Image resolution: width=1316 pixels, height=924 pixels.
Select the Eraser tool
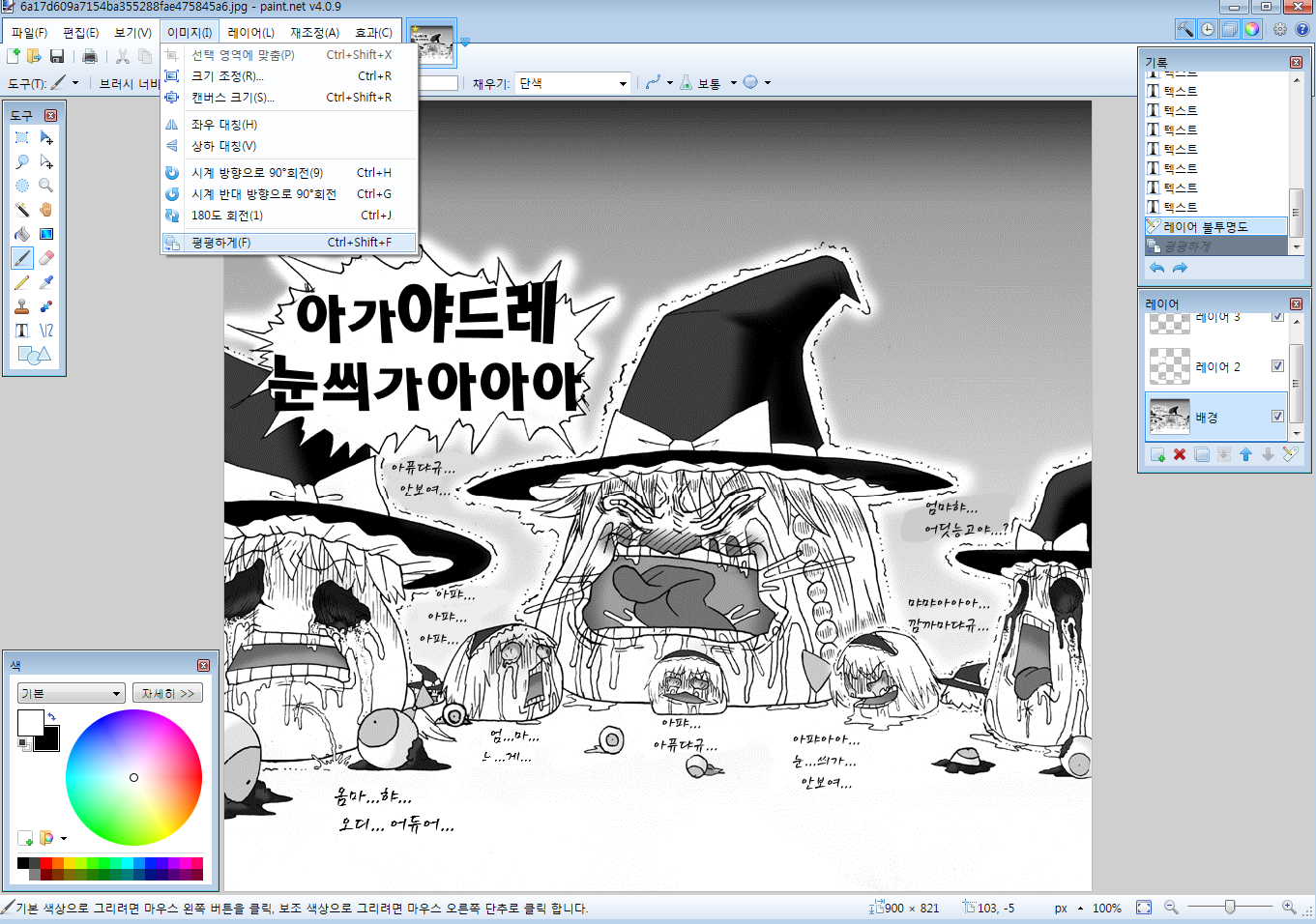coord(46,258)
